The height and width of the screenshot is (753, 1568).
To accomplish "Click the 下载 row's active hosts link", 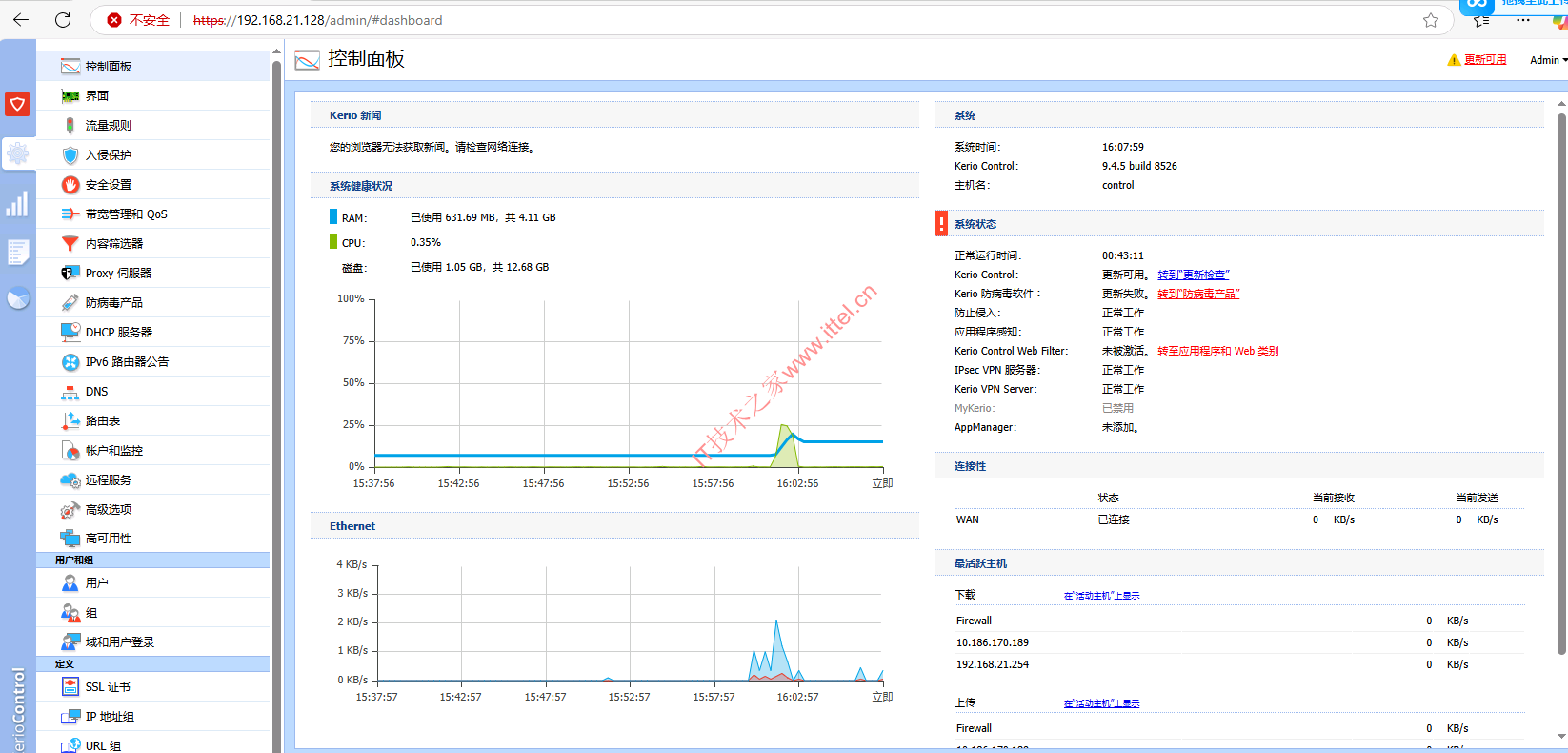I will click(1101, 596).
